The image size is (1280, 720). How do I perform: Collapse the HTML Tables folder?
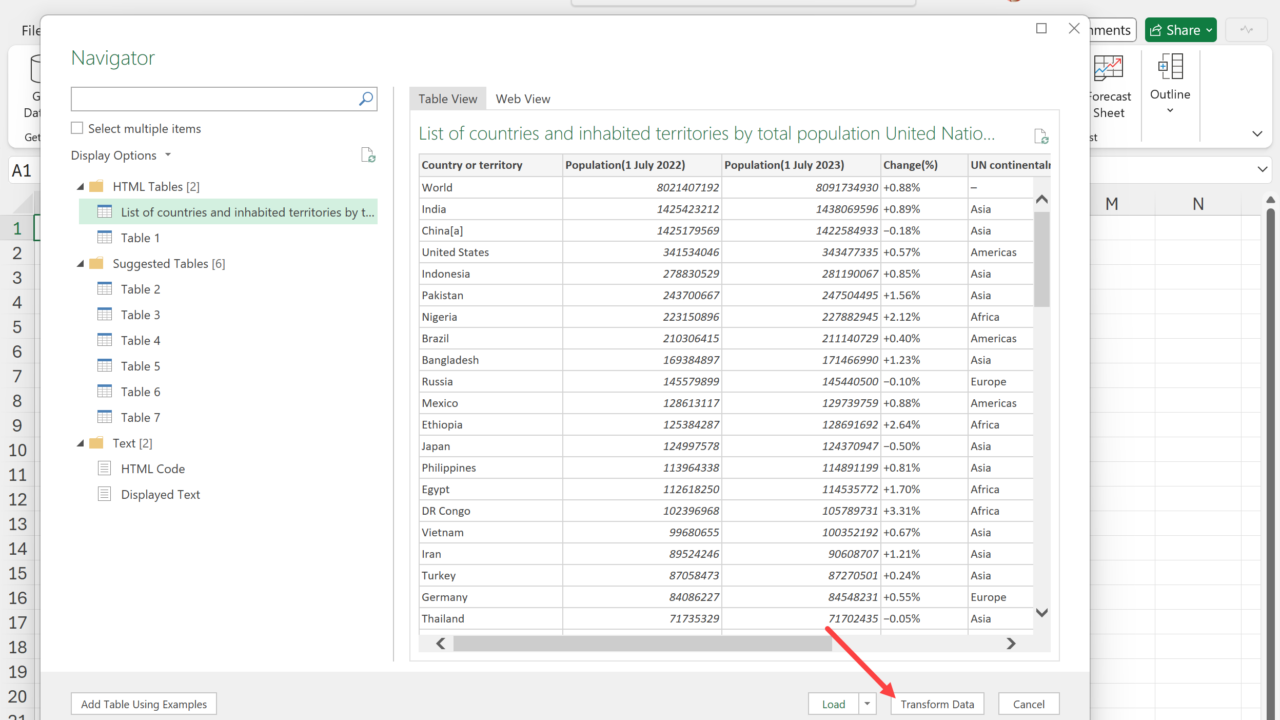(x=80, y=187)
